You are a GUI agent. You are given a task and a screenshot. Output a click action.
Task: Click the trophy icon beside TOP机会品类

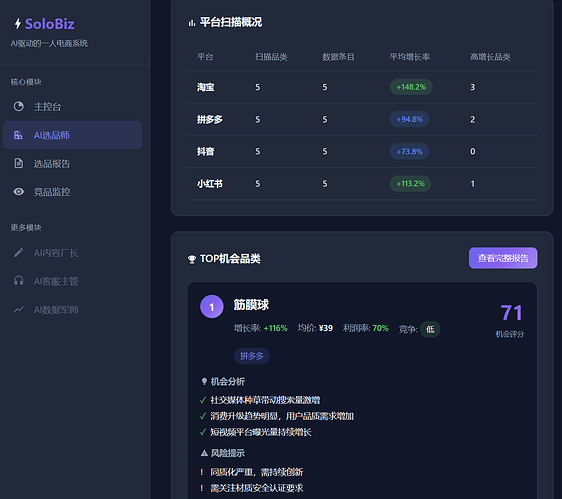coord(192,259)
